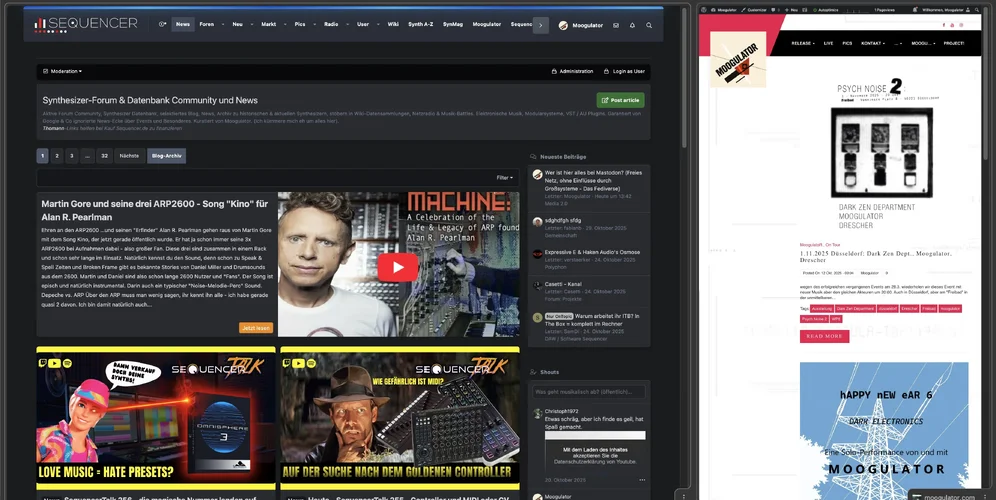The height and width of the screenshot is (500, 996).
Task: Expand the MOOGU... menu on Moogulator site
Action: (923, 43)
